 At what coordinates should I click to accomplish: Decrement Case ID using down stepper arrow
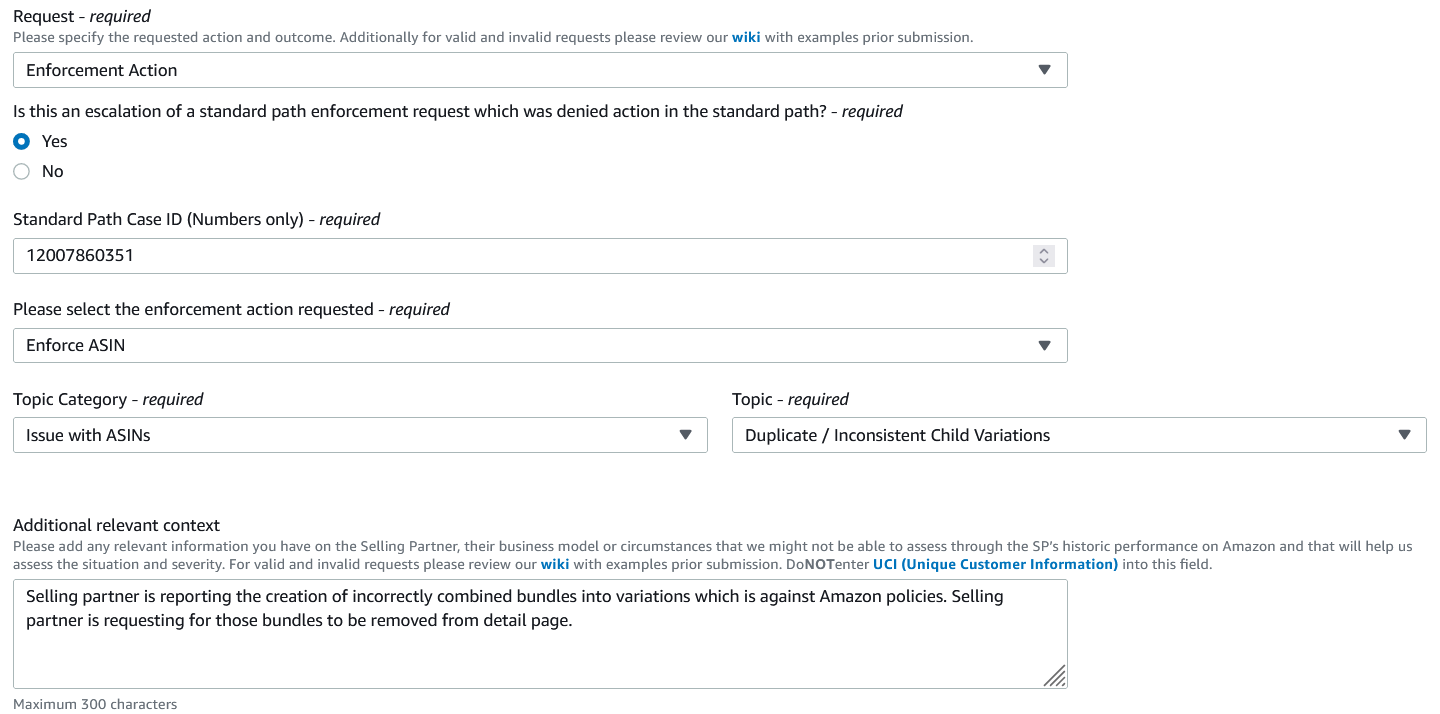click(x=1044, y=261)
